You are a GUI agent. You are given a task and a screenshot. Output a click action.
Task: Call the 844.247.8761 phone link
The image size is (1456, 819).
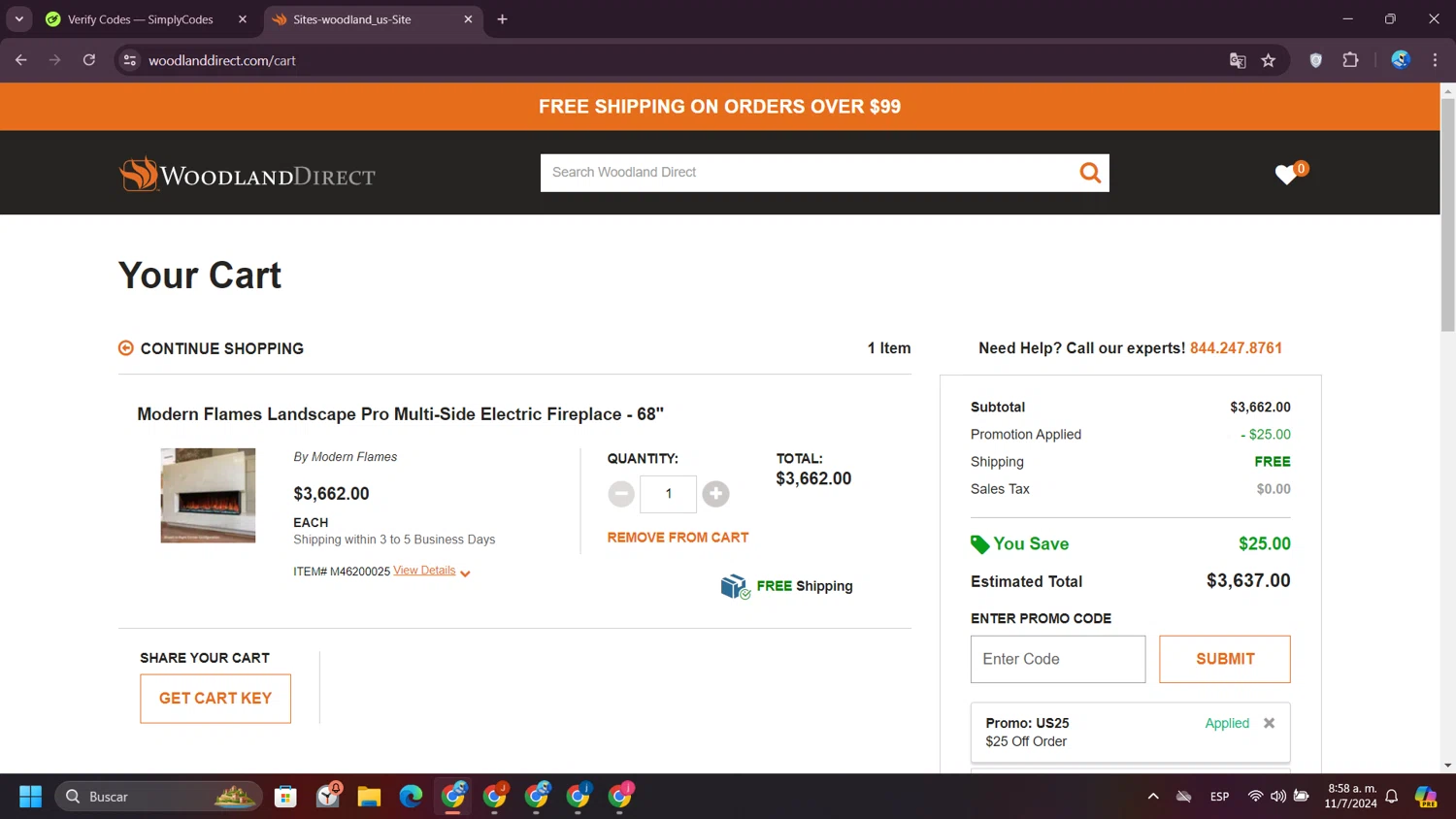coord(1236,348)
